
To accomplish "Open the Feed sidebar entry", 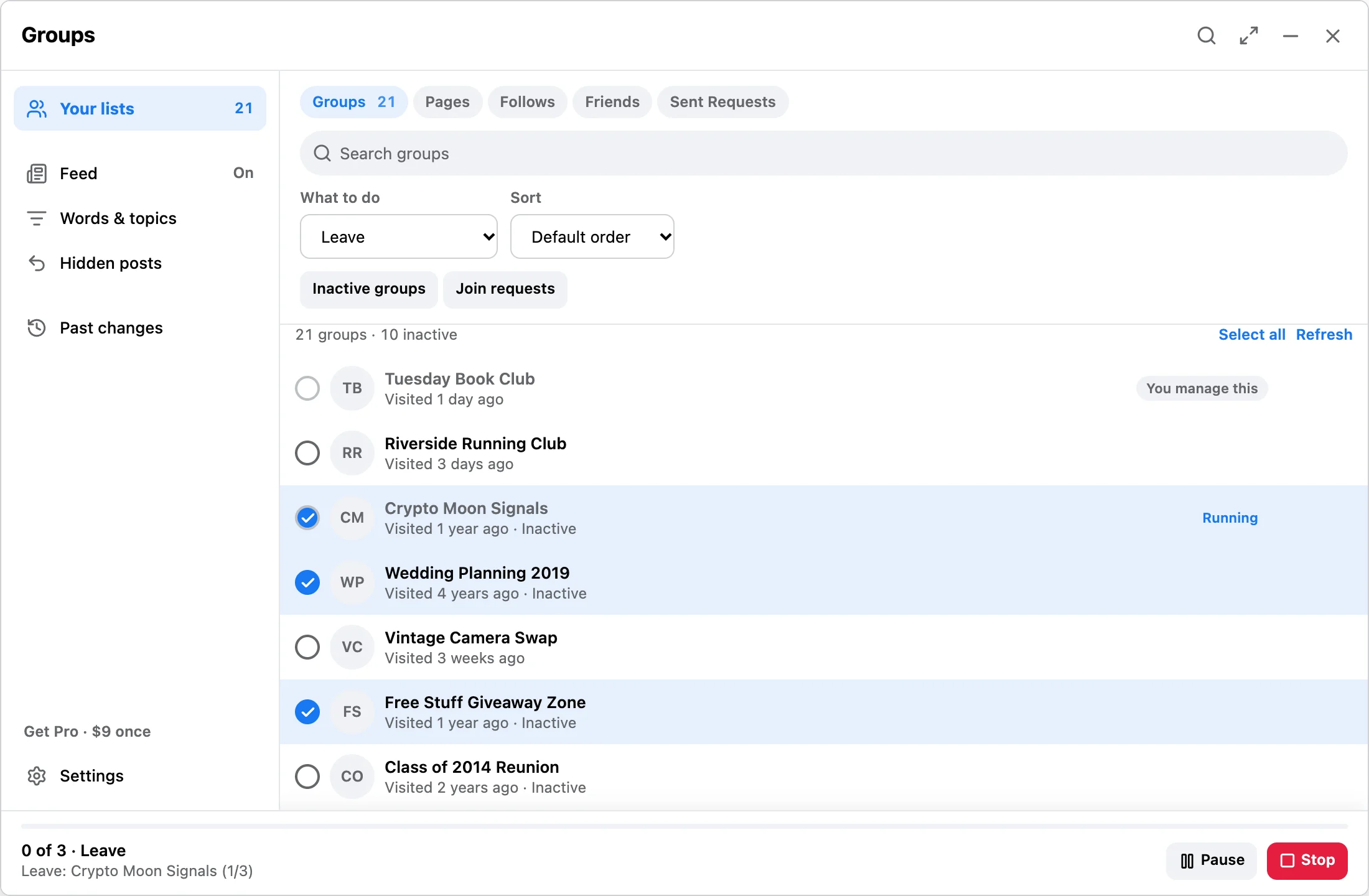I will pos(140,173).
